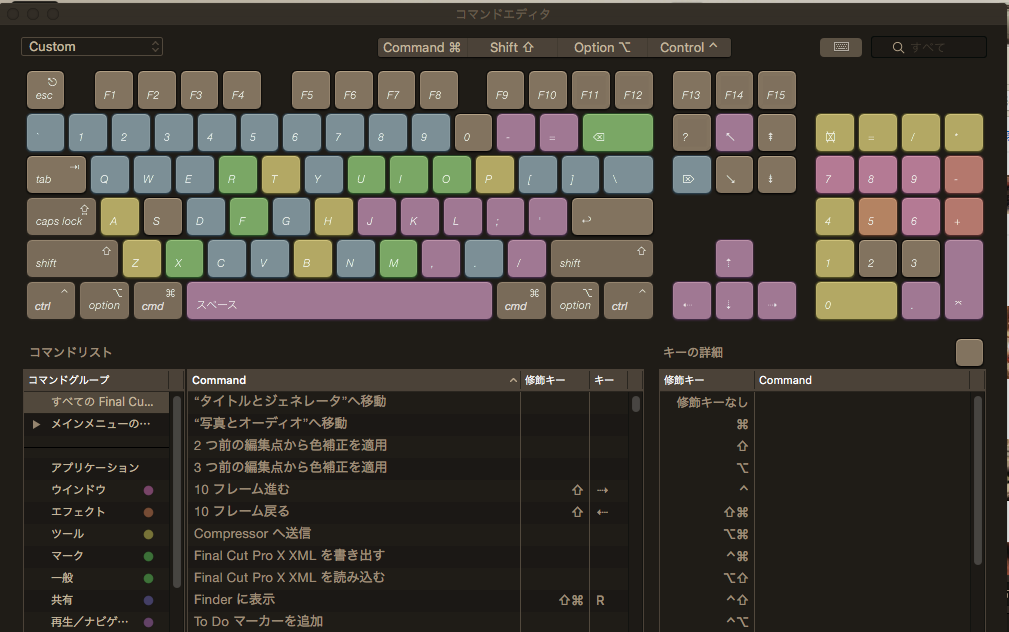Click the color swatch beside キーの詳細
This screenshot has width=1009, height=632.
[x=969, y=352]
